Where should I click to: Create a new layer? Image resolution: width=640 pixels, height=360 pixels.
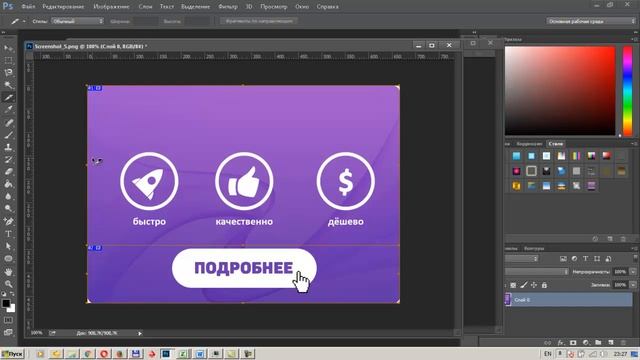click(x=611, y=342)
